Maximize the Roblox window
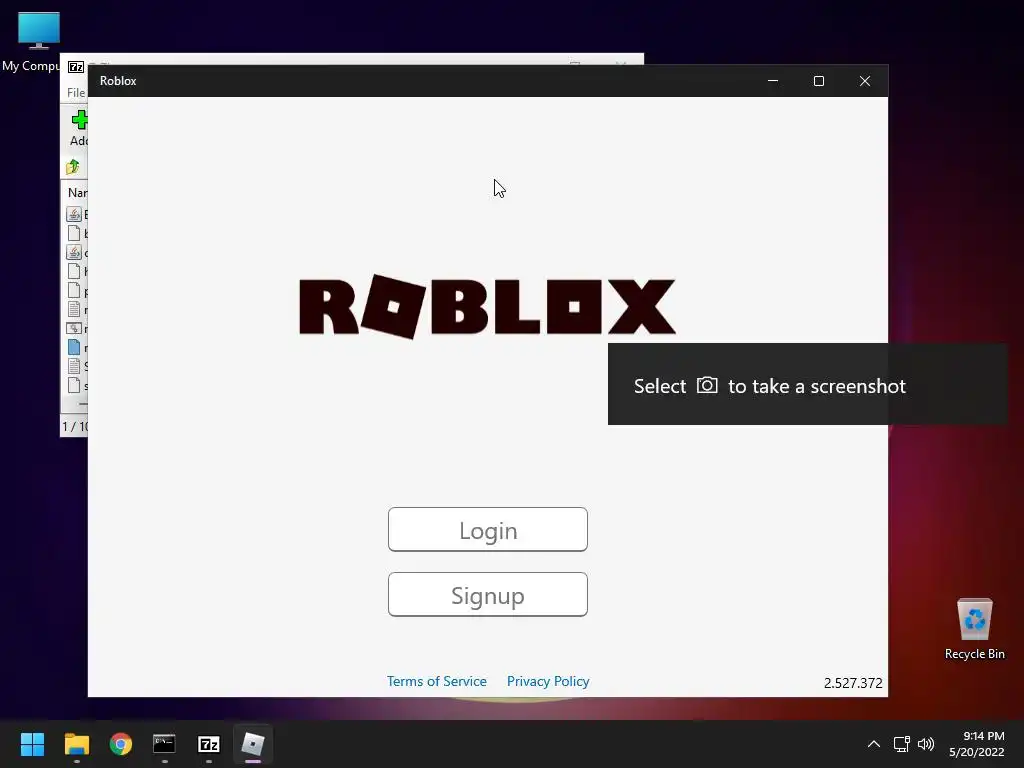1024x768 pixels. pyautogui.click(x=818, y=81)
